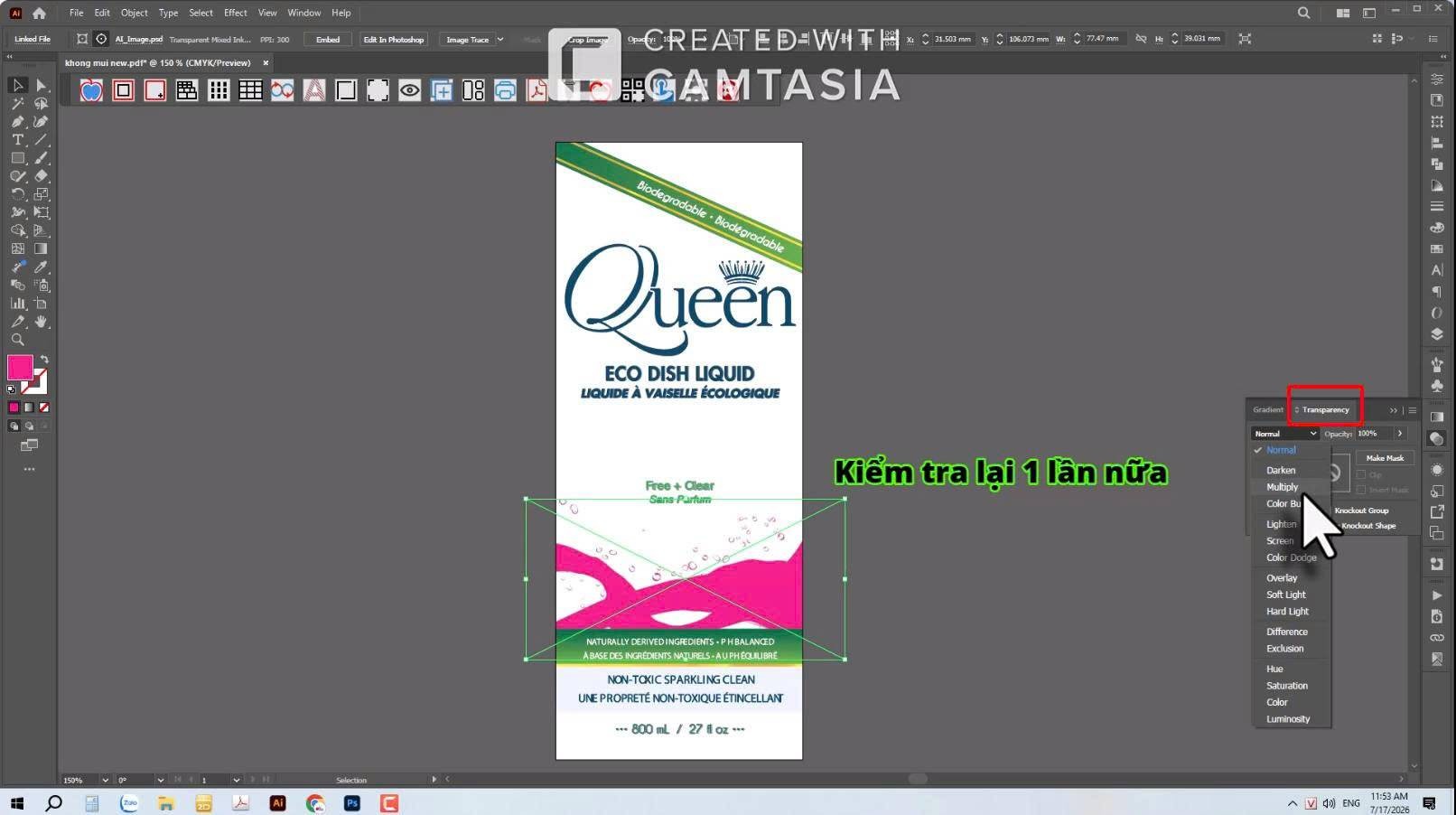Choose the Lasso tool
This screenshot has height=815, width=1456.
point(41,103)
